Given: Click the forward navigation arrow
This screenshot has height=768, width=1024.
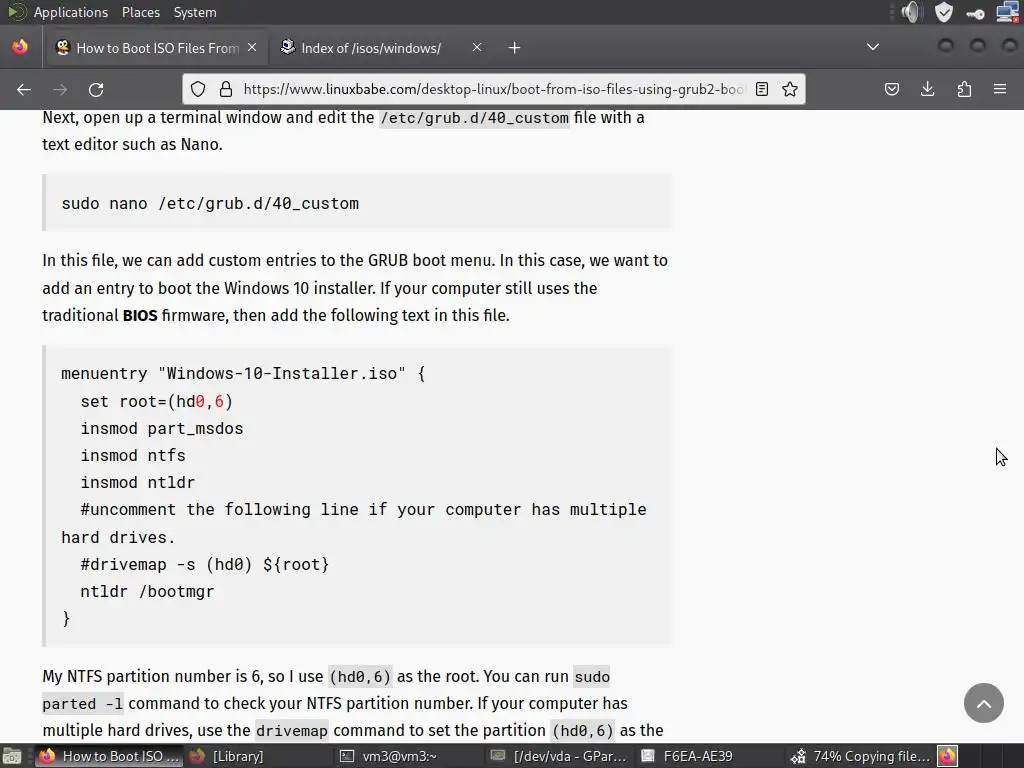Looking at the screenshot, I should click(59, 89).
